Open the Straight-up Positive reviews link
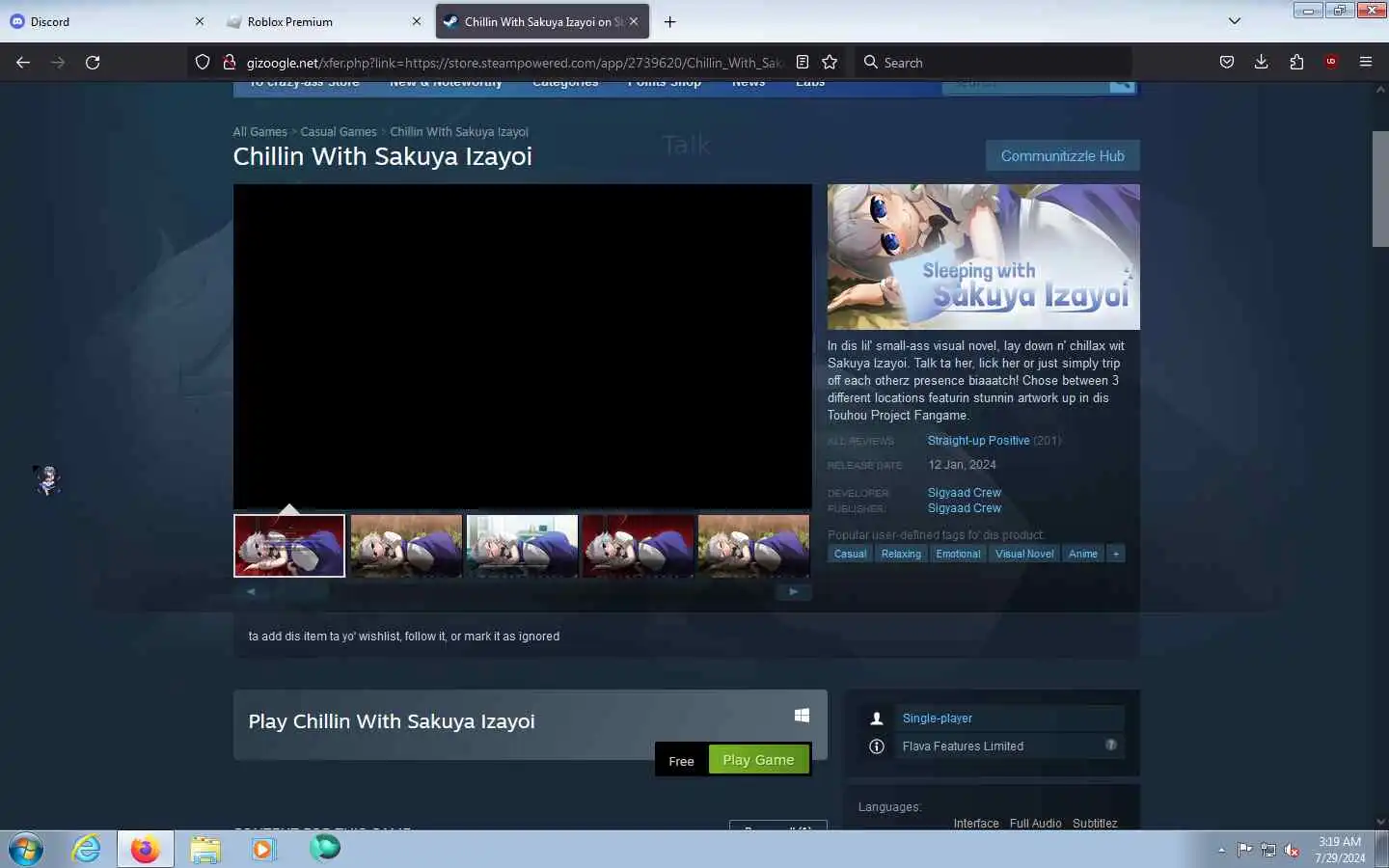Image resolution: width=1389 pixels, height=868 pixels. [978, 441]
